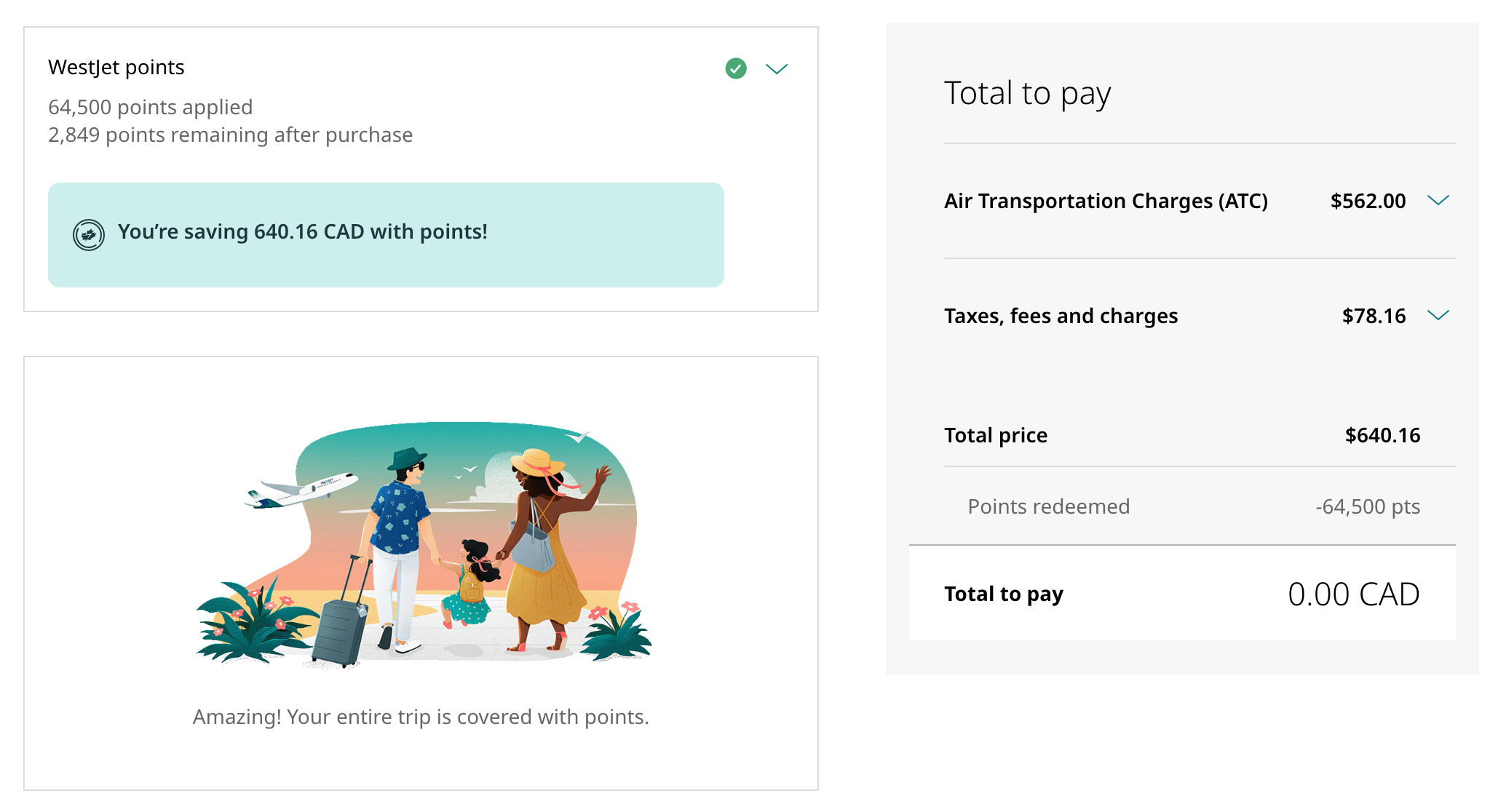The height and width of the screenshot is (812, 1498).
Task: Expand the Taxes, fees and charges breakdown
Action: point(1440,316)
